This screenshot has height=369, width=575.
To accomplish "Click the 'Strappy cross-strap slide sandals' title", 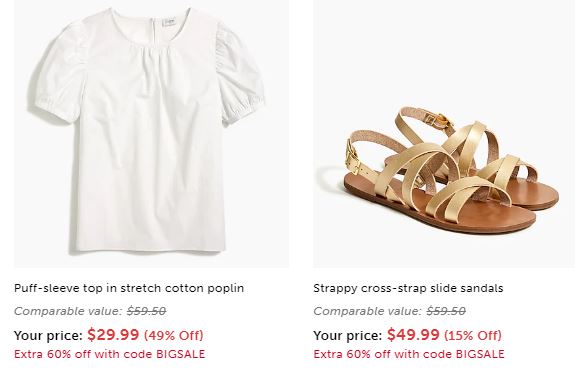I will point(408,288).
